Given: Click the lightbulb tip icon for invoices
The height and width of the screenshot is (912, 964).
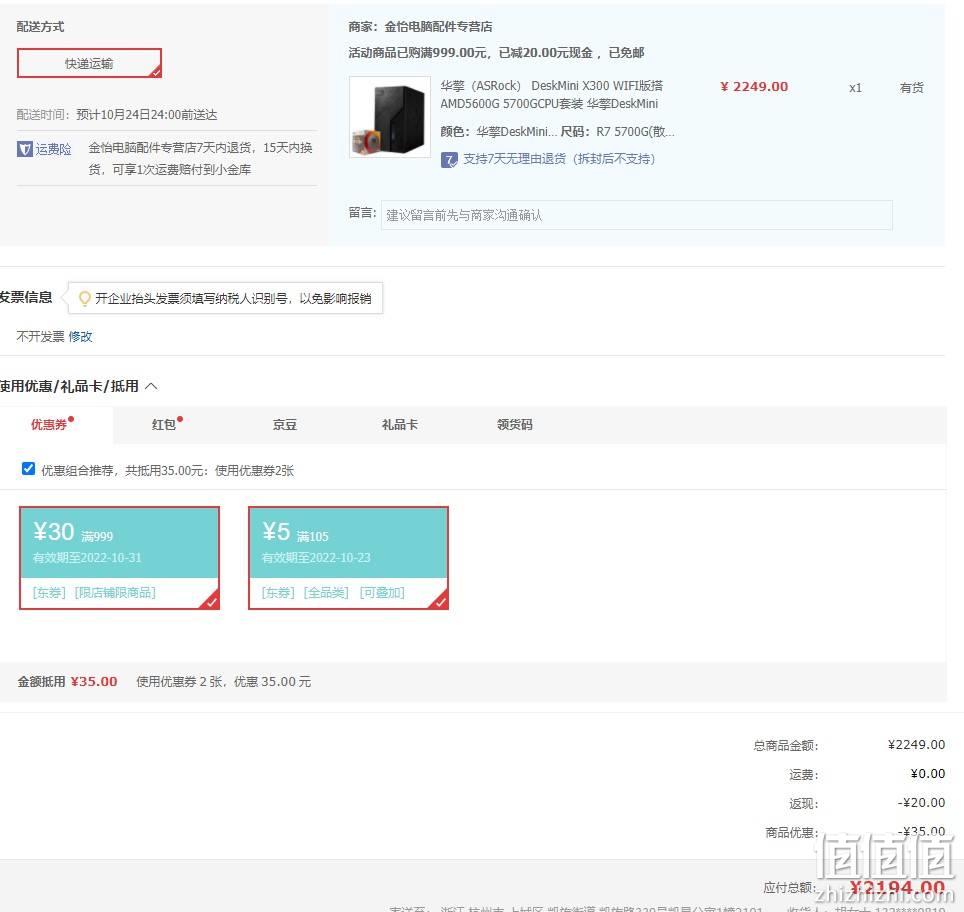Looking at the screenshot, I should click(85, 299).
